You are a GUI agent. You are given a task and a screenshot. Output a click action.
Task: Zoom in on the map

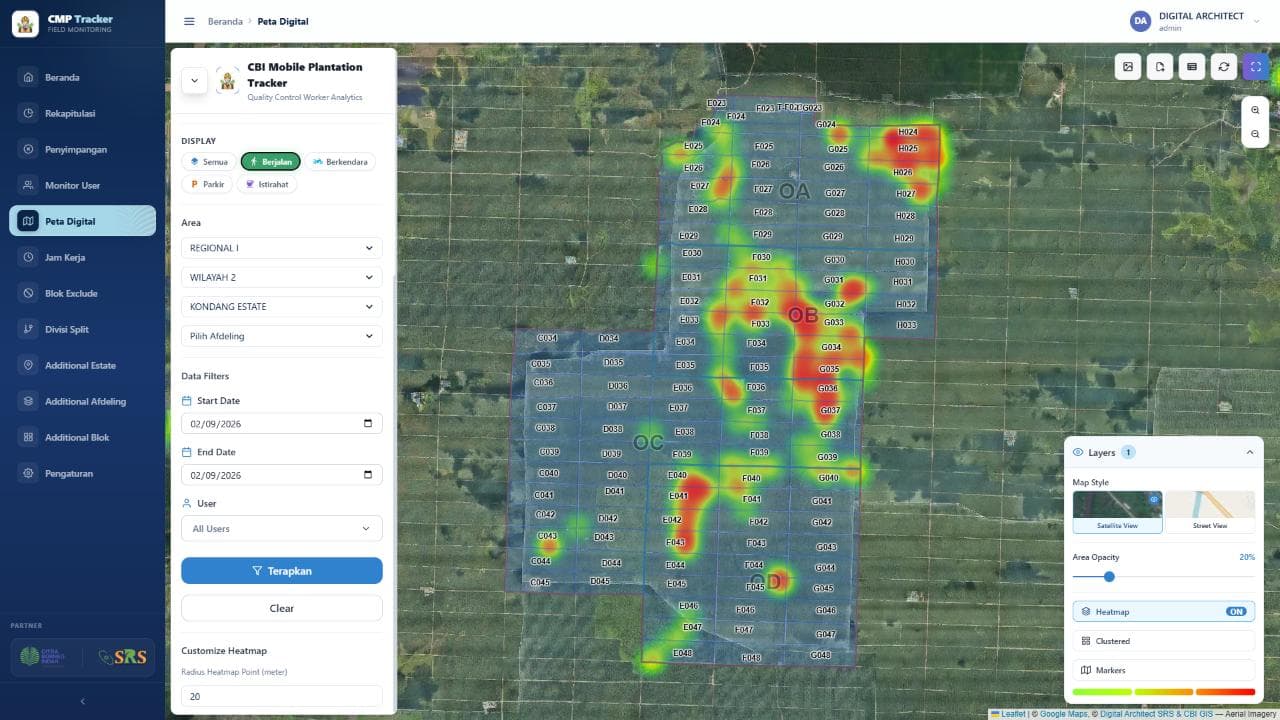point(1255,110)
